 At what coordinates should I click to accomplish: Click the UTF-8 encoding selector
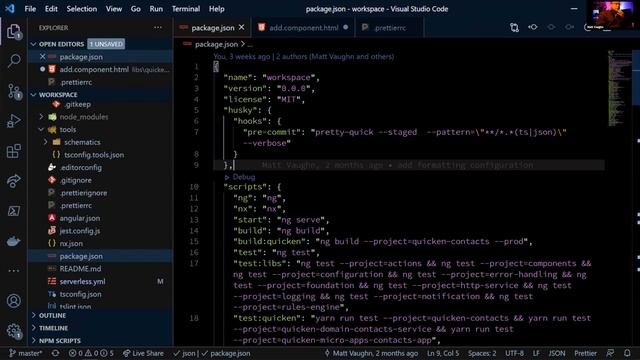click(x=514, y=353)
